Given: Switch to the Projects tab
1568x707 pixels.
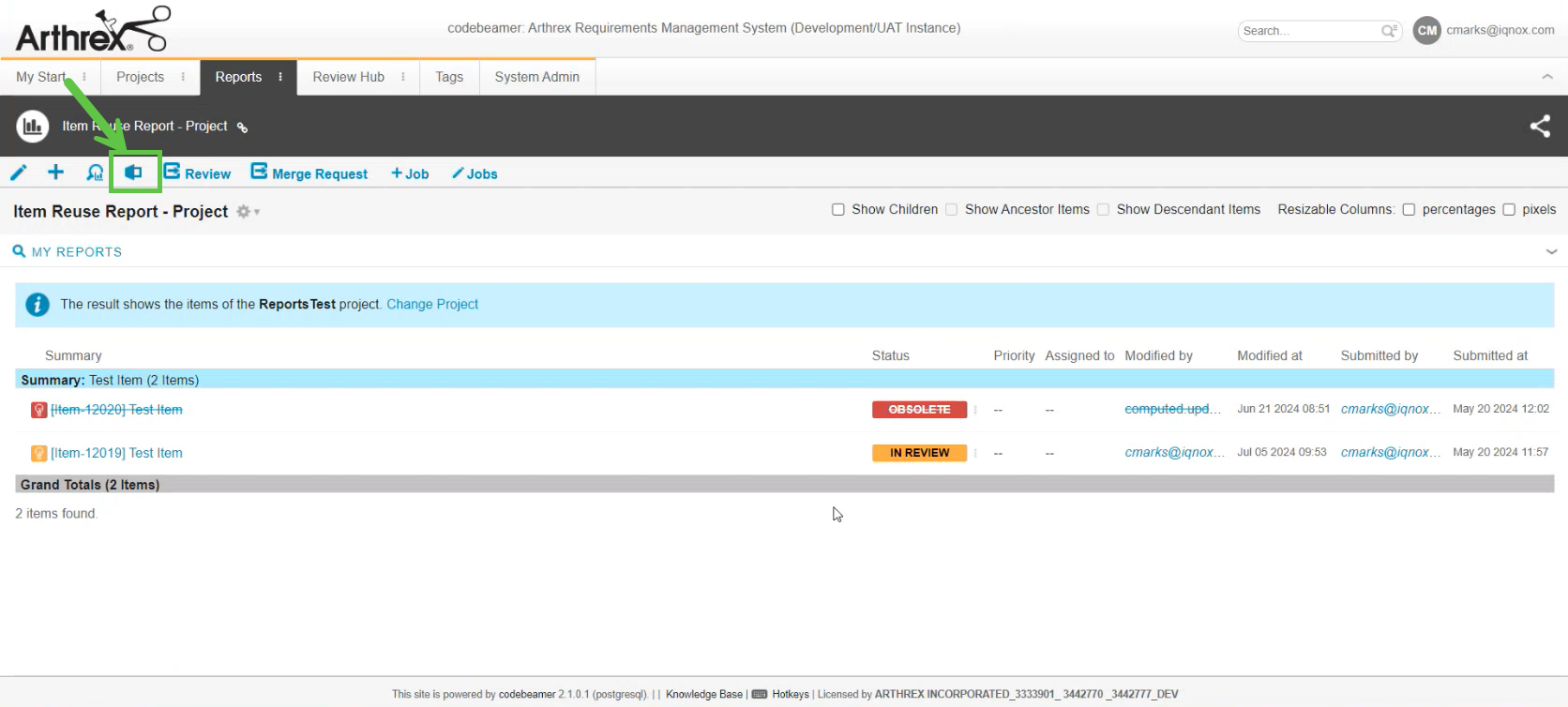Looking at the screenshot, I should tap(140, 77).
